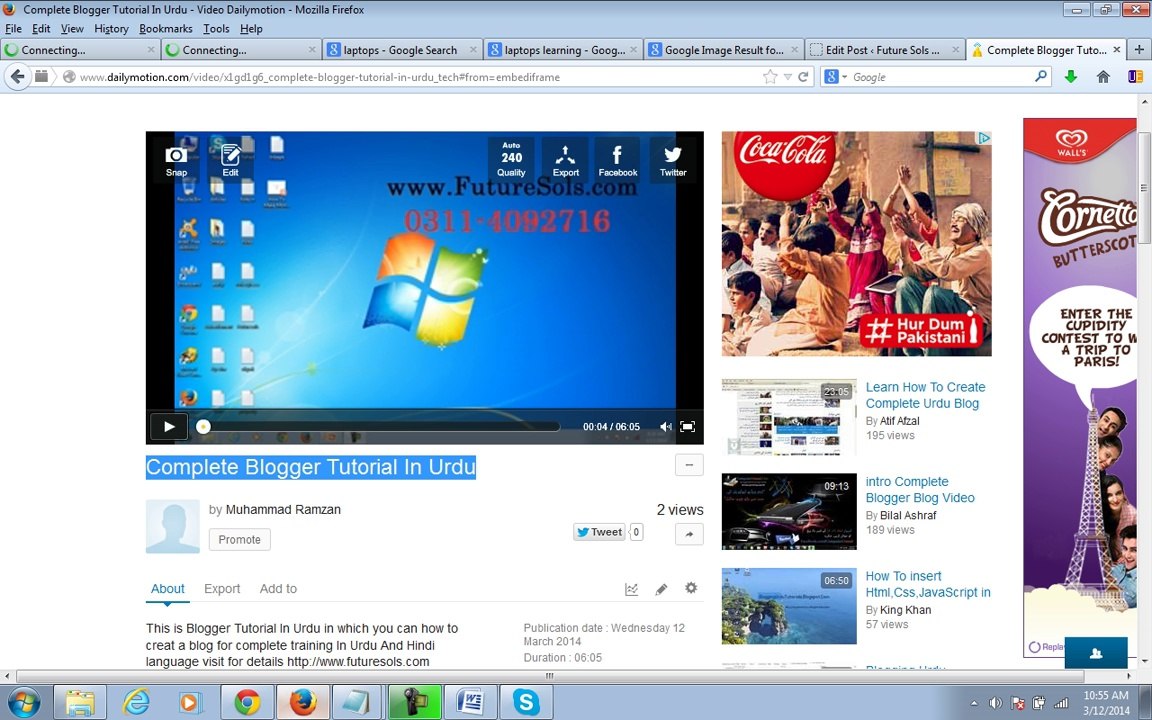The image size is (1152, 720).
Task: Click thumbnail of the 06:50 video
Action: tap(789, 606)
